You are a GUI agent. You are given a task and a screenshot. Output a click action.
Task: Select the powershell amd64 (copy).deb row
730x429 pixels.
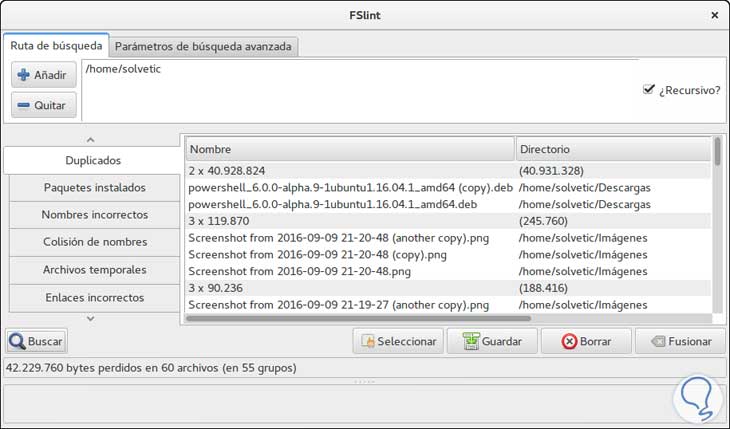point(350,187)
